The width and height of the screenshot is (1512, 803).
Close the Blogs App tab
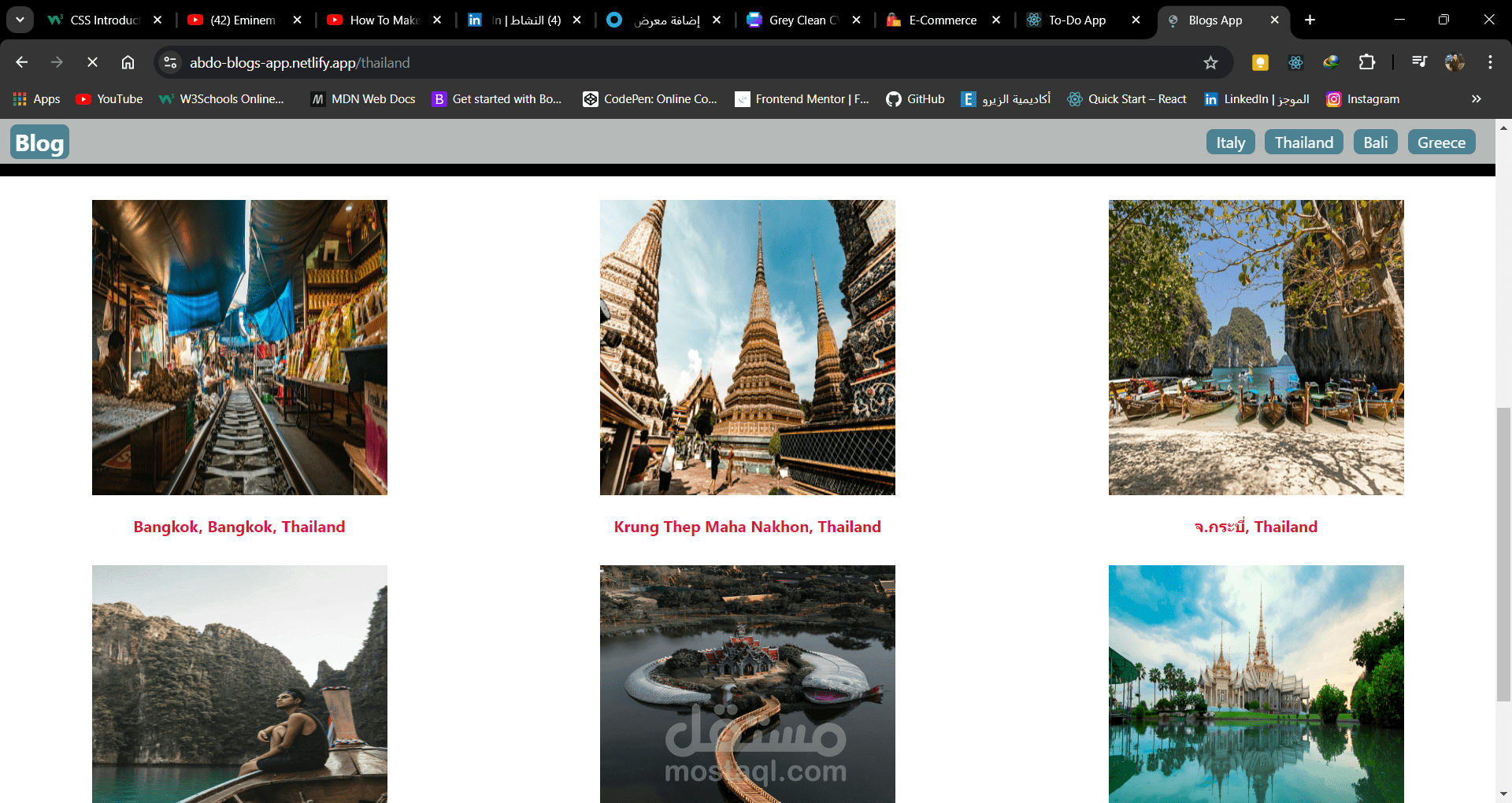point(1275,20)
